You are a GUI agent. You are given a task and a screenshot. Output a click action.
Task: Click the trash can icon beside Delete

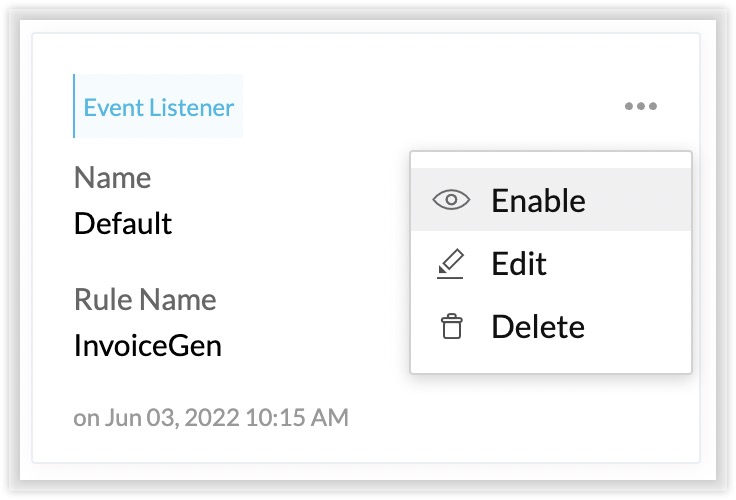[452, 326]
